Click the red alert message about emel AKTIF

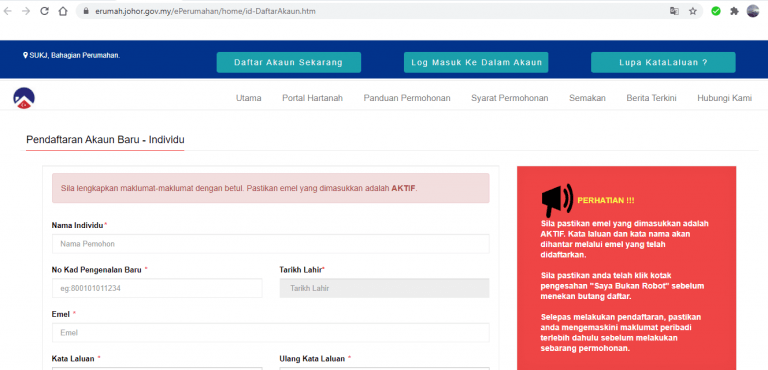pos(270,188)
